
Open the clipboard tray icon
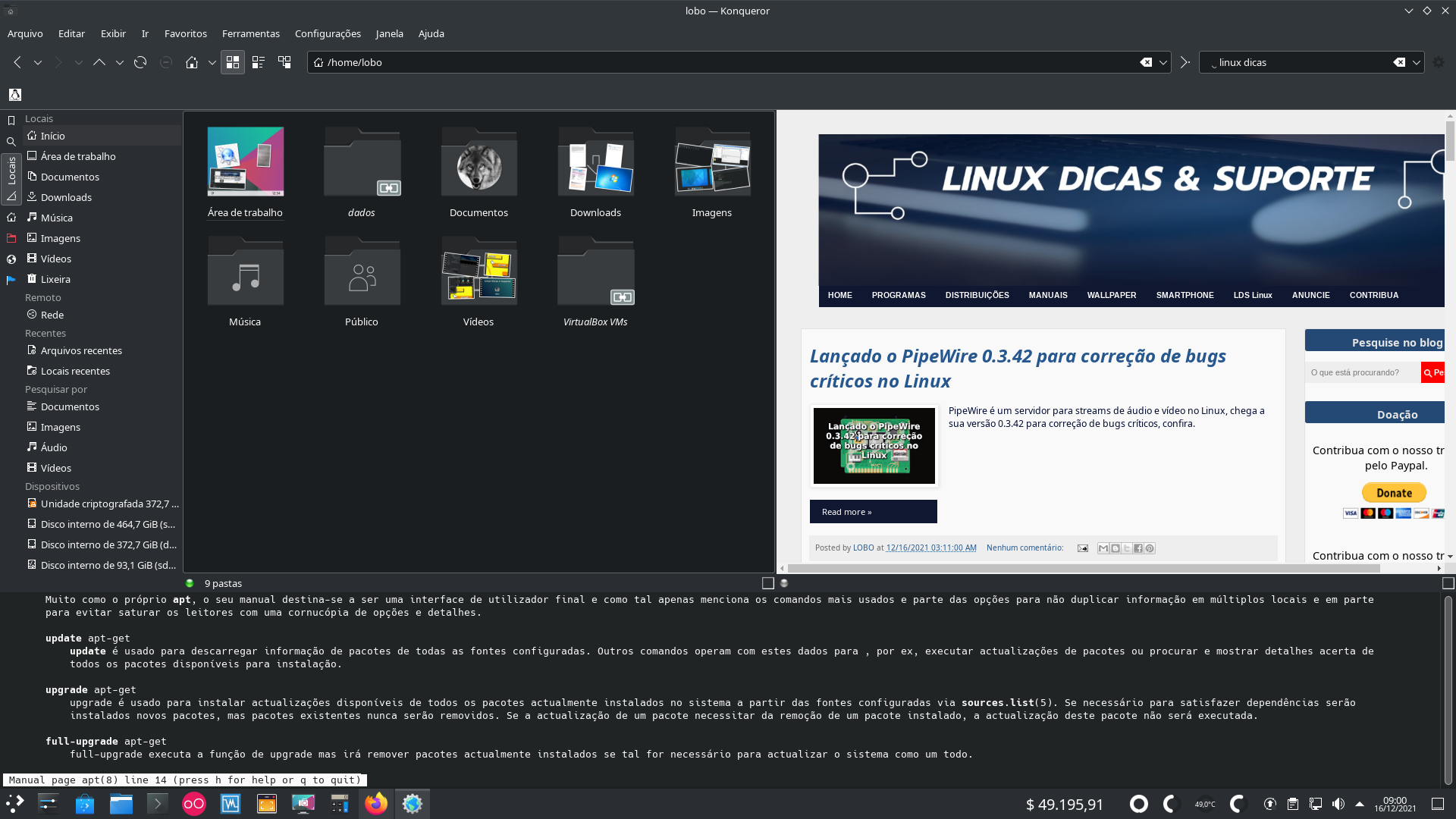(x=1292, y=804)
